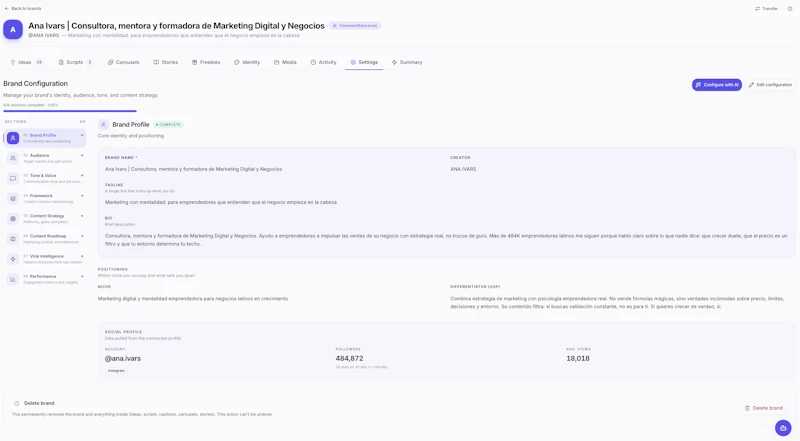Image resolution: width=800 pixels, height=441 pixels.
Task: Click the Identity tab icon
Action: pyautogui.click(x=237, y=62)
